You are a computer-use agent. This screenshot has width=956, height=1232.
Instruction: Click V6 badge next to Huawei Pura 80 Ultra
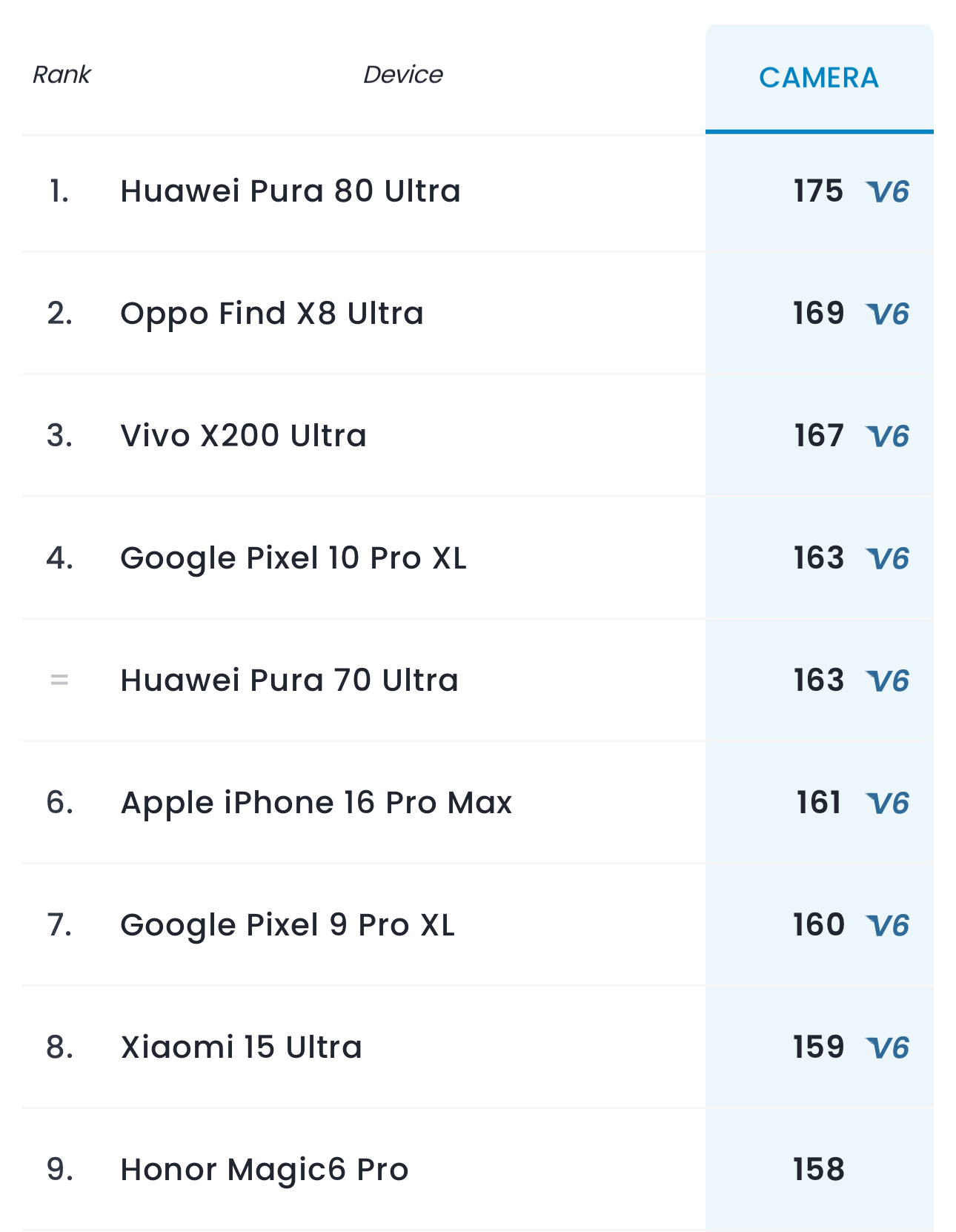click(x=888, y=192)
